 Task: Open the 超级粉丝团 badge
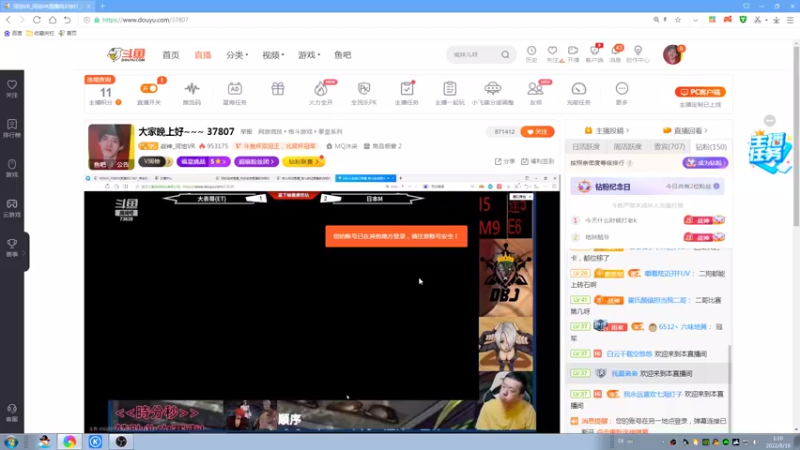click(x=256, y=161)
